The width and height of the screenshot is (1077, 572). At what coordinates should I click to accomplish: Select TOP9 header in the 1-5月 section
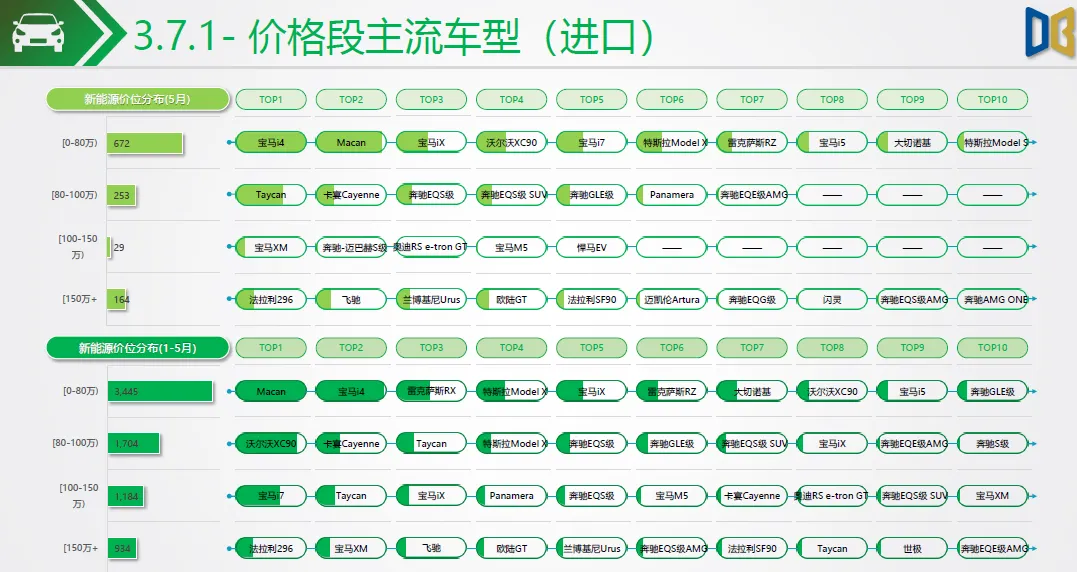pos(912,347)
